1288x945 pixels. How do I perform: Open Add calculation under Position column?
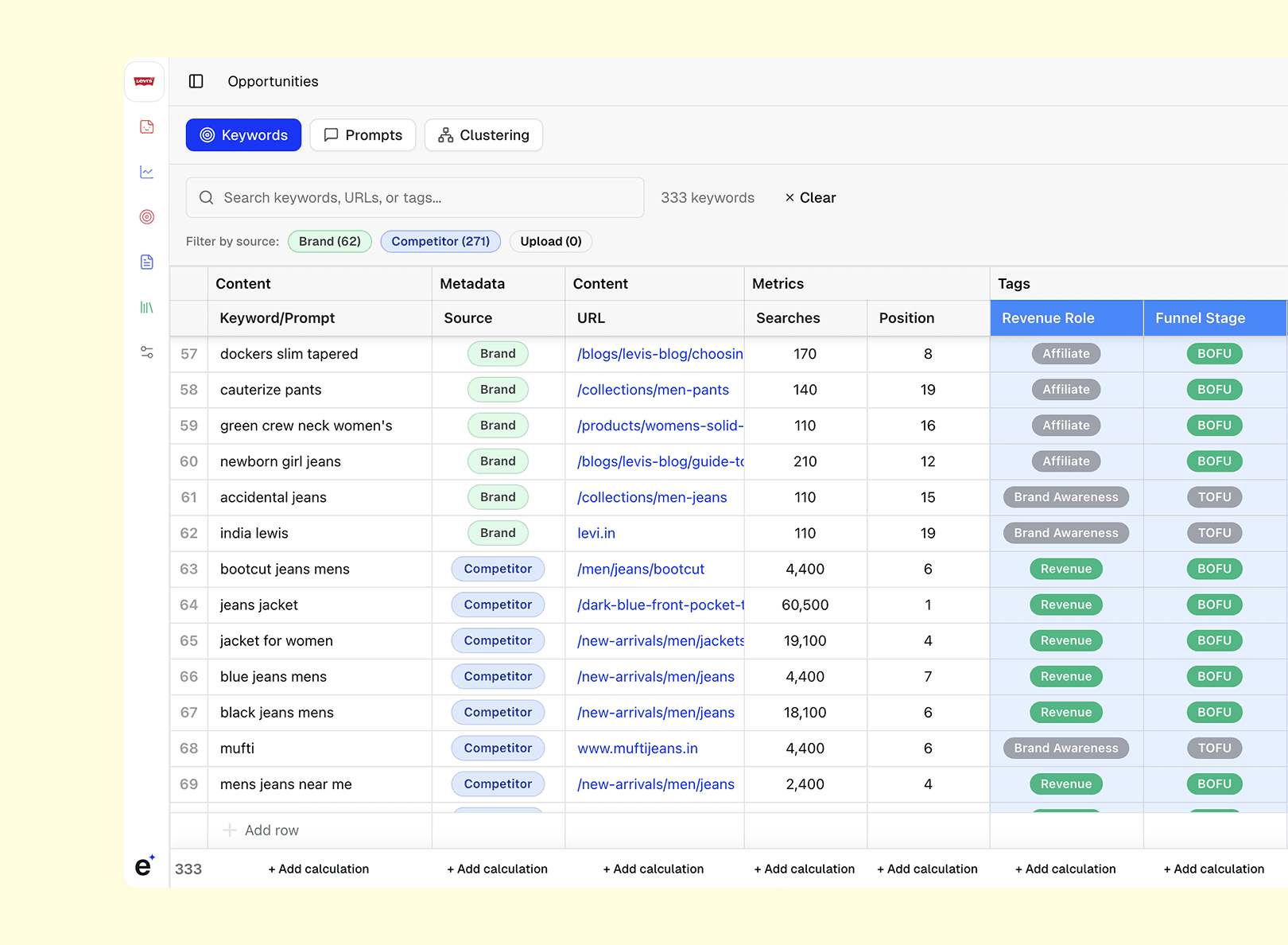coord(927,869)
